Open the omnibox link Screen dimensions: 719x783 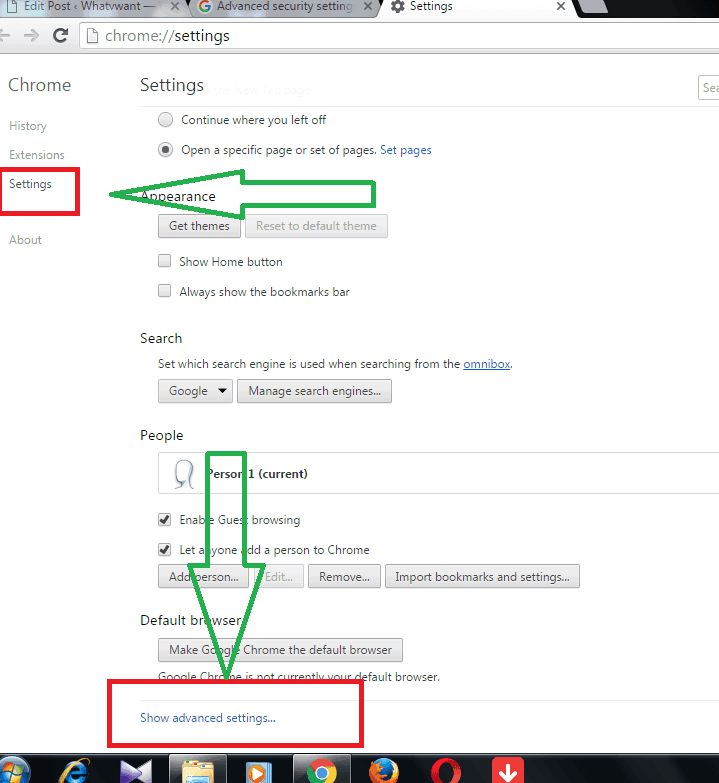tap(487, 364)
